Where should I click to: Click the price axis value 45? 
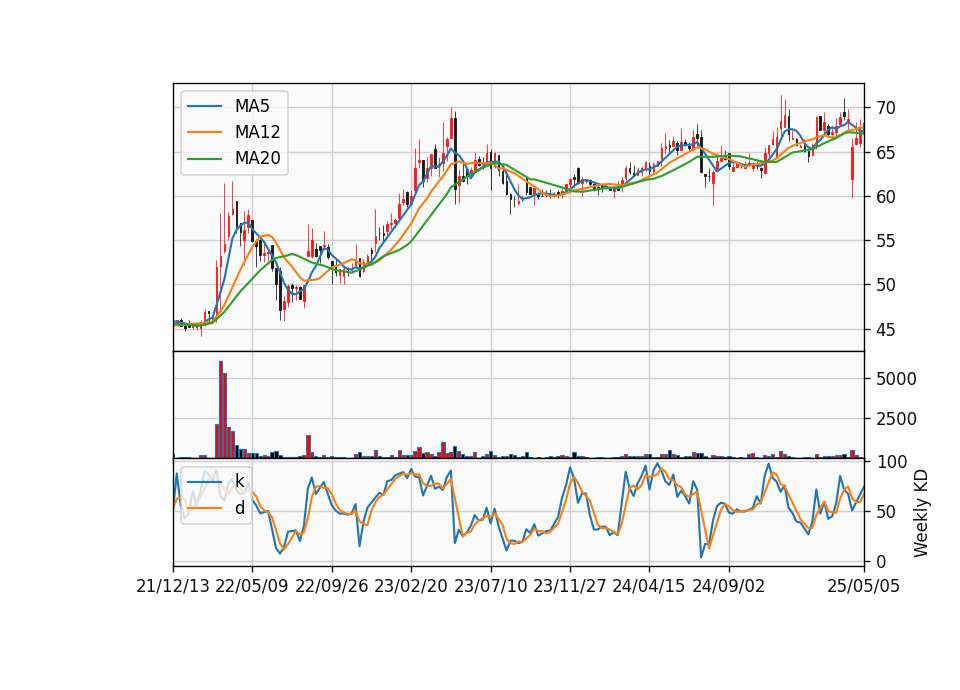[885, 330]
